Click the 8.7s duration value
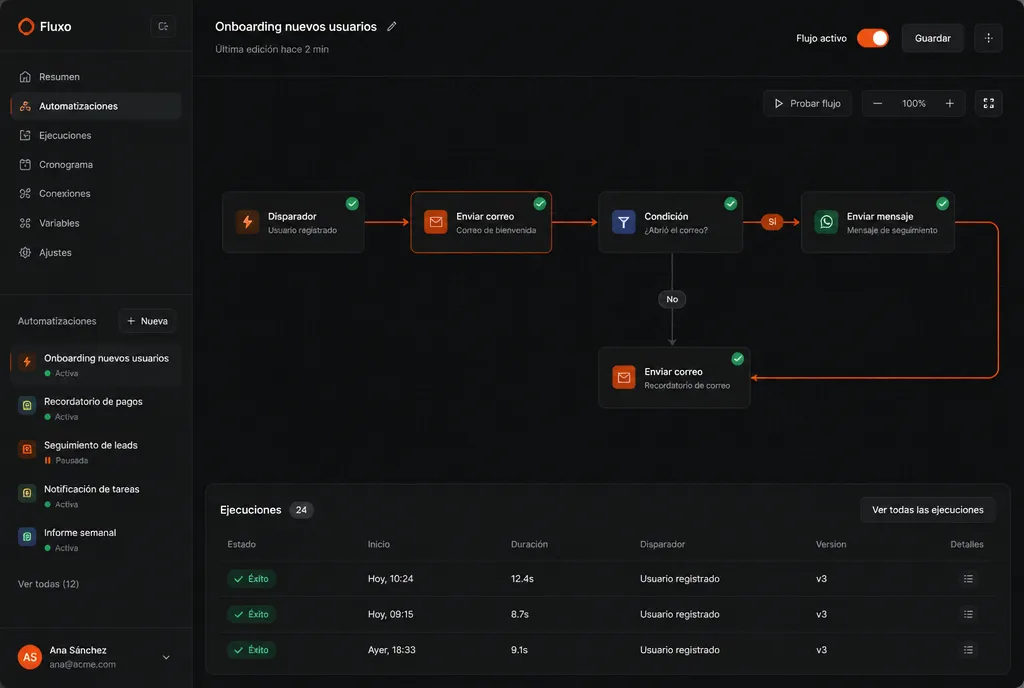 point(520,614)
